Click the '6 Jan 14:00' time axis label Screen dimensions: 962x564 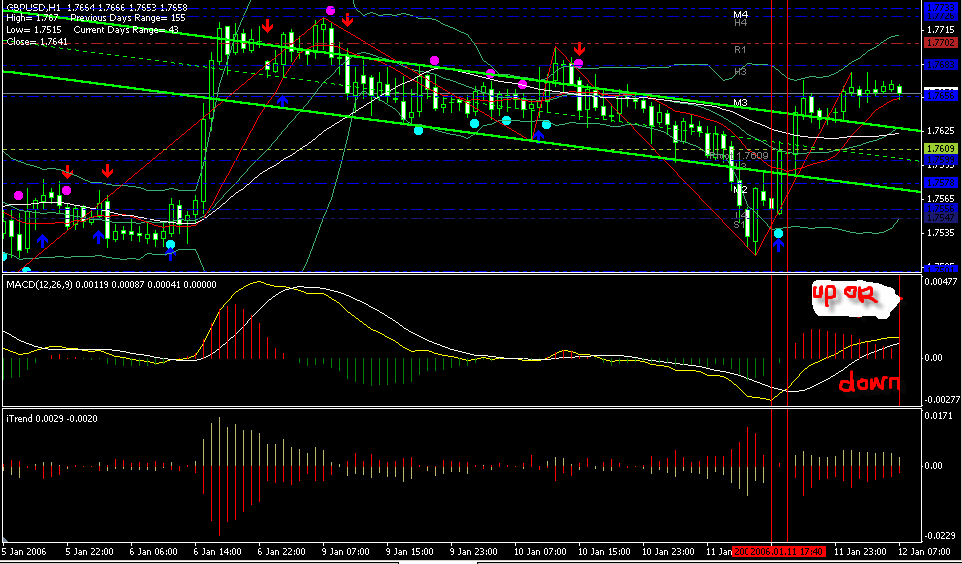(x=218, y=551)
